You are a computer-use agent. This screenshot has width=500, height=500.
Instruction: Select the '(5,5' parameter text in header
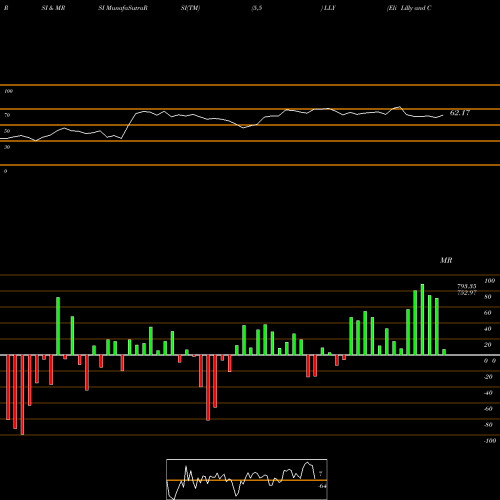[x=257, y=8]
